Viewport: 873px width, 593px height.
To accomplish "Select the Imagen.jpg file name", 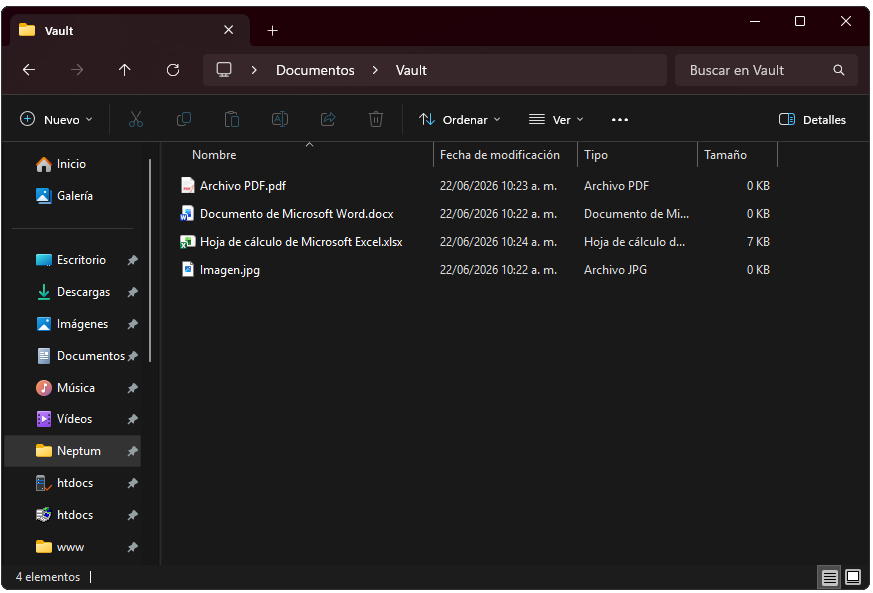I will pyautogui.click(x=230, y=270).
